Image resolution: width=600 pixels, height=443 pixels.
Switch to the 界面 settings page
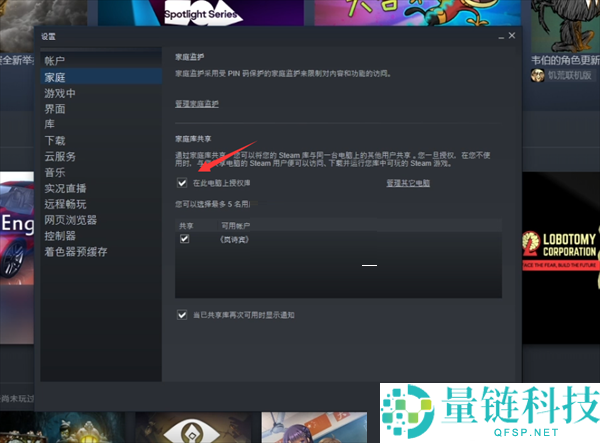(x=54, y=109)
